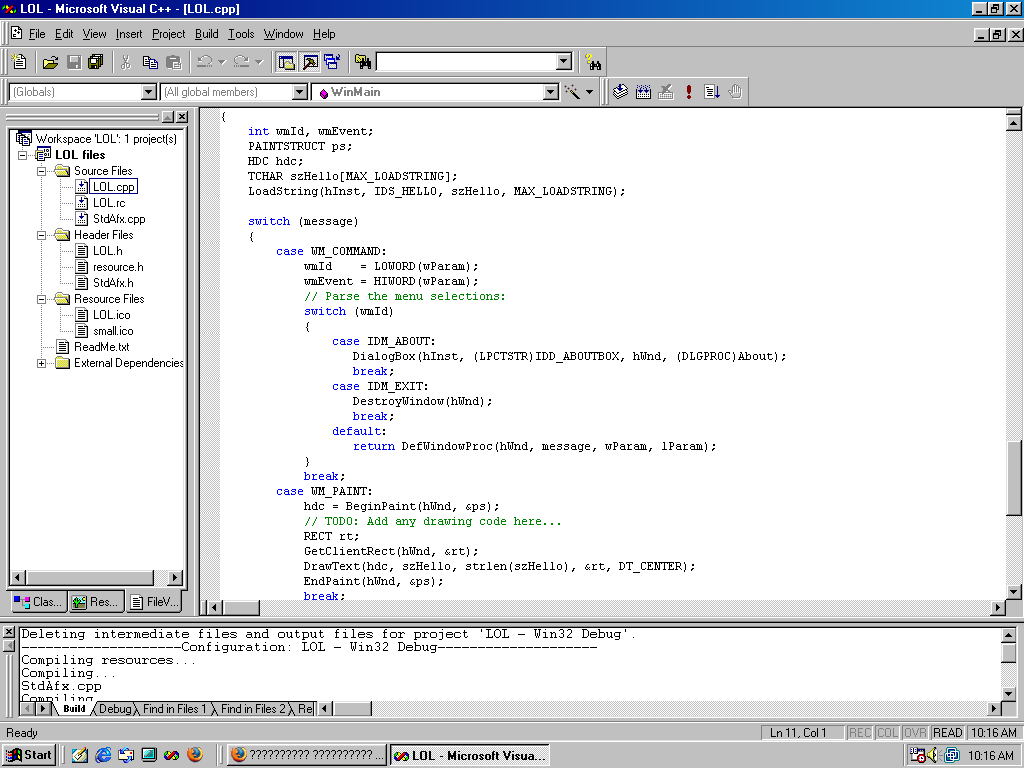Insert breakpoint using the hand icon

735,92
